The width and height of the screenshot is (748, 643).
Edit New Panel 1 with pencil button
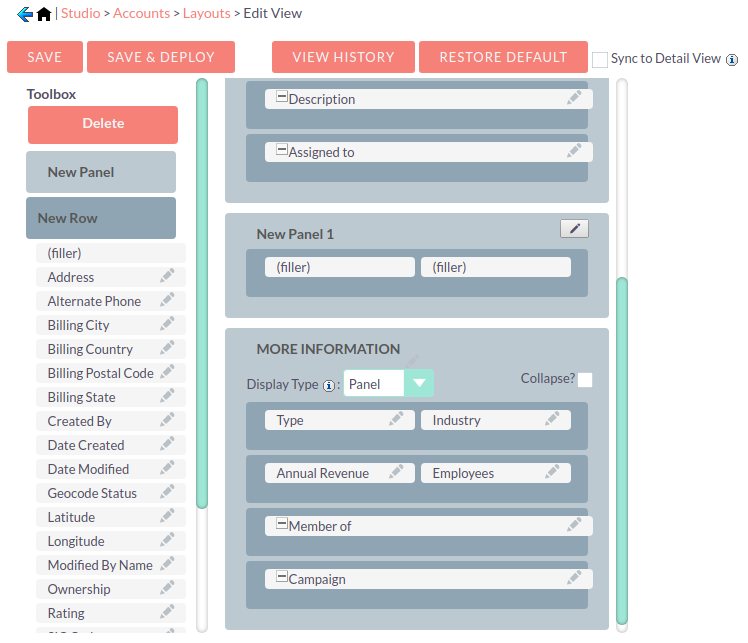574,229
